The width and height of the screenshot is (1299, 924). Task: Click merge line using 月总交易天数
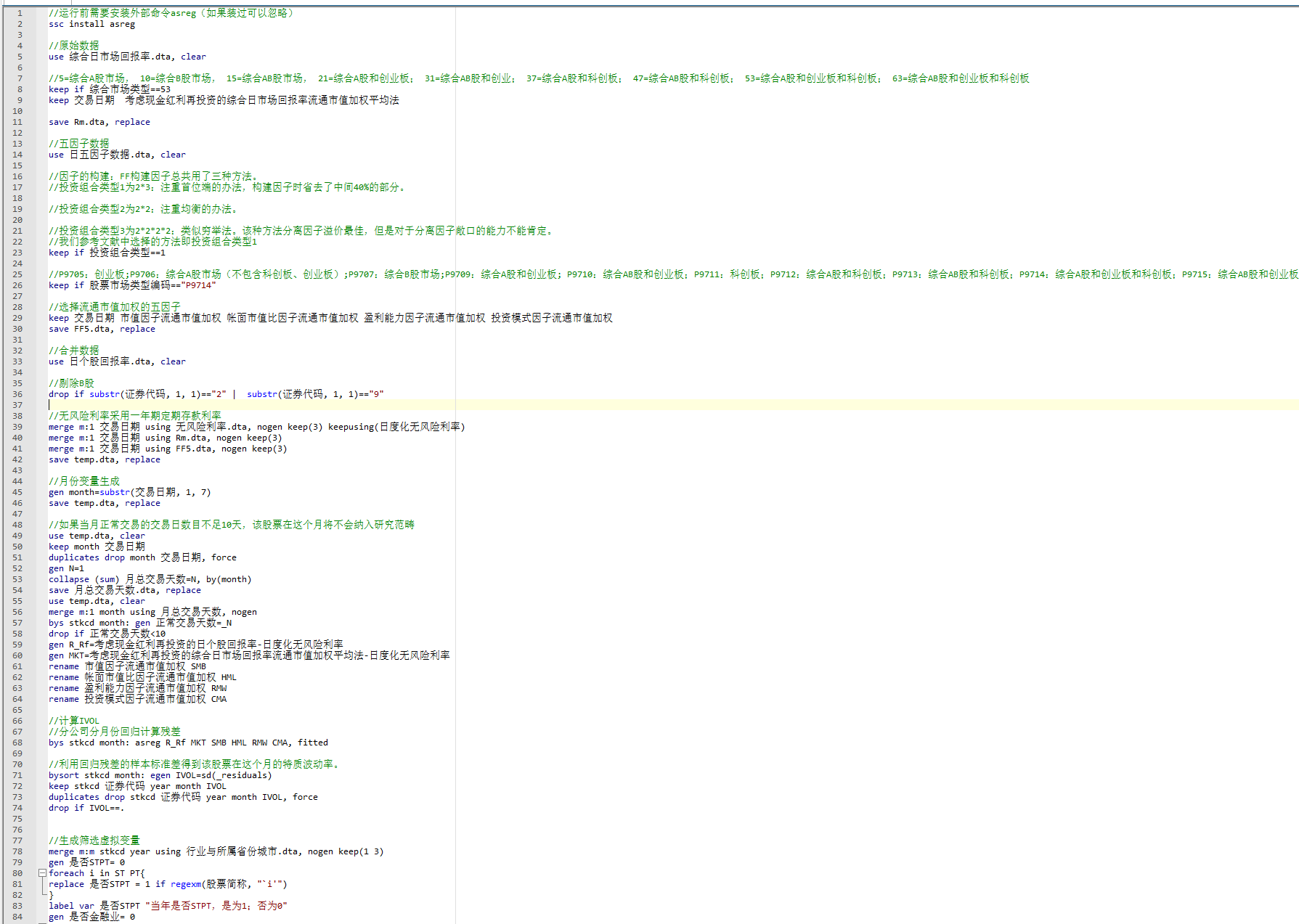point(152,612)
